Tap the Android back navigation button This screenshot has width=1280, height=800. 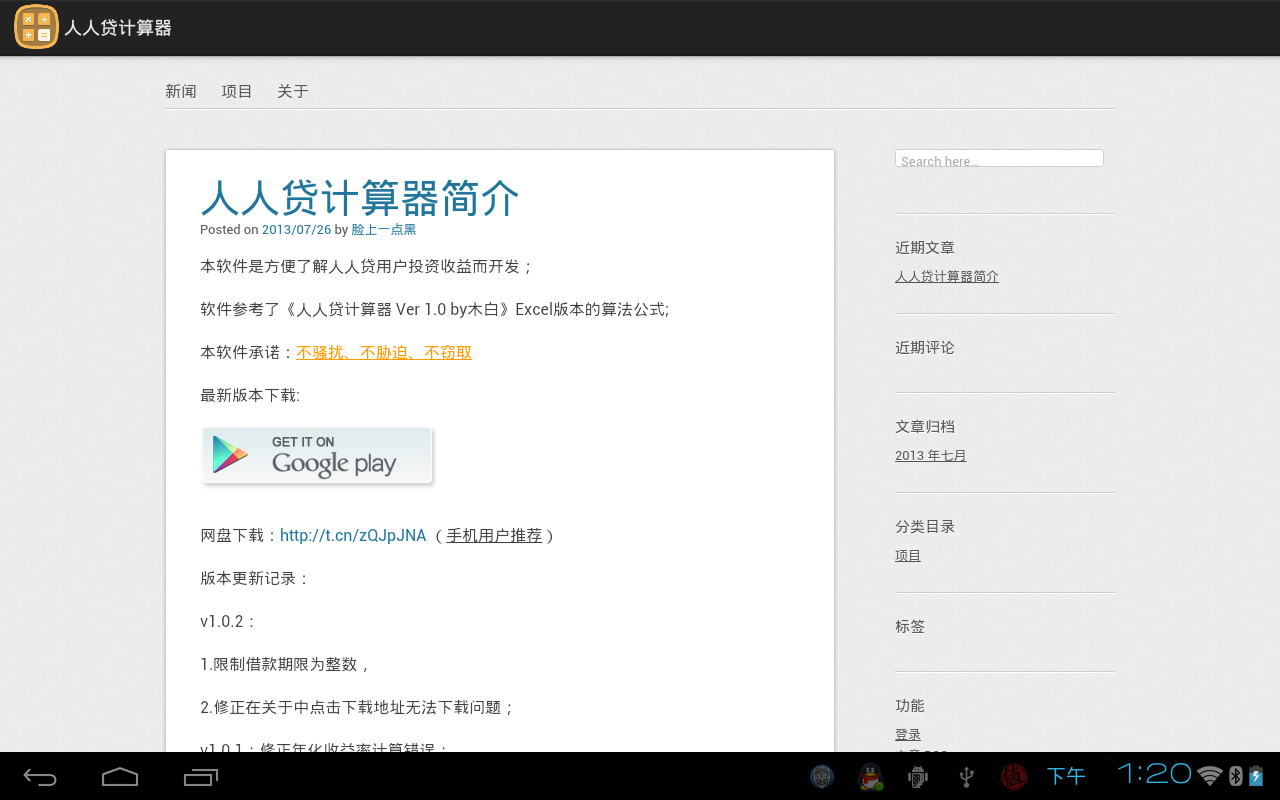click(40, 777)
